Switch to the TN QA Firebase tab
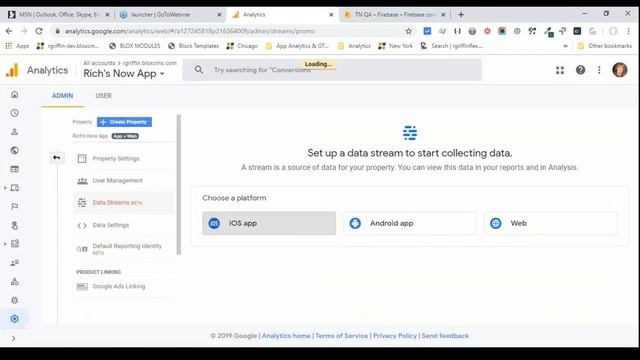The width and height of the screenshot is (640, 360). click(x=395, y=15)
